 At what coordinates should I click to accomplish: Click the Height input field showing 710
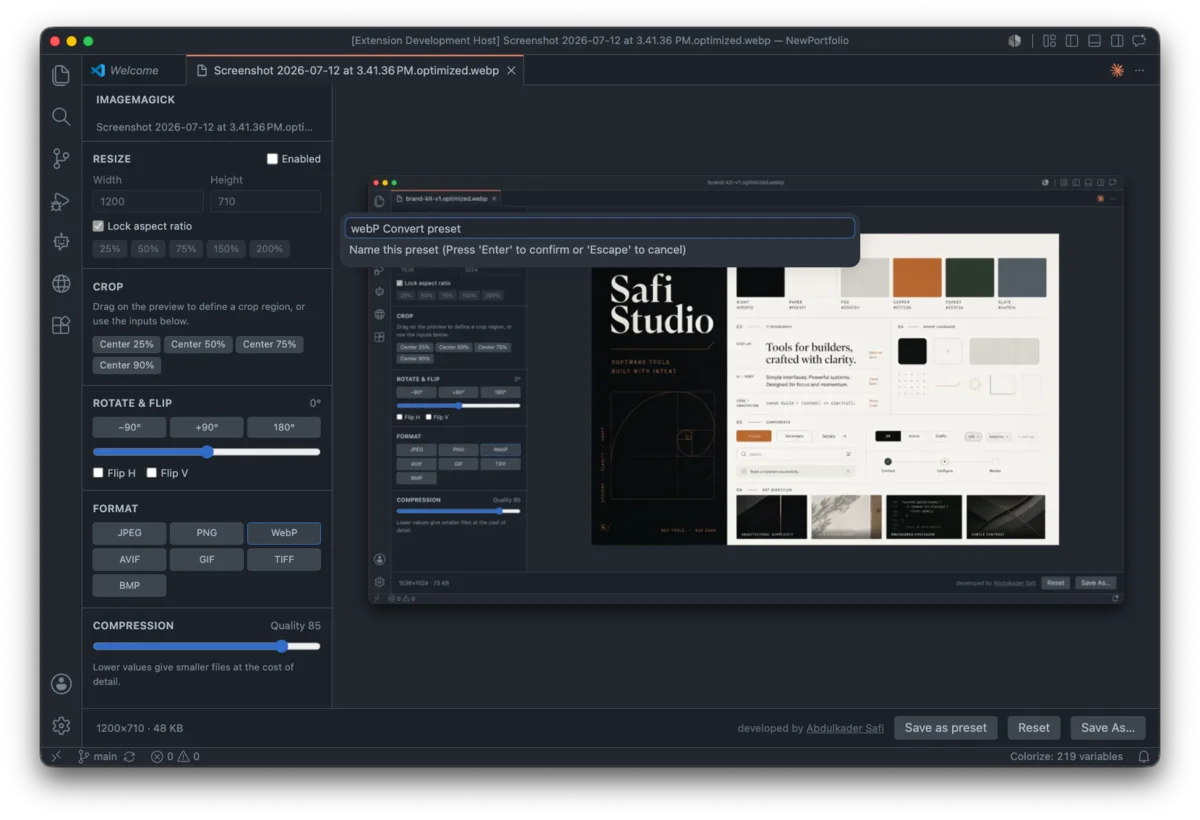(x=265, y=201)
